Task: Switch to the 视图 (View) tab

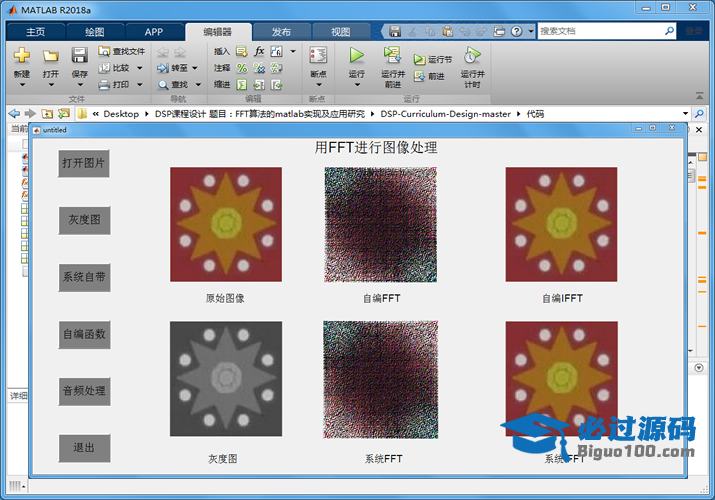Action: [341, 32]
